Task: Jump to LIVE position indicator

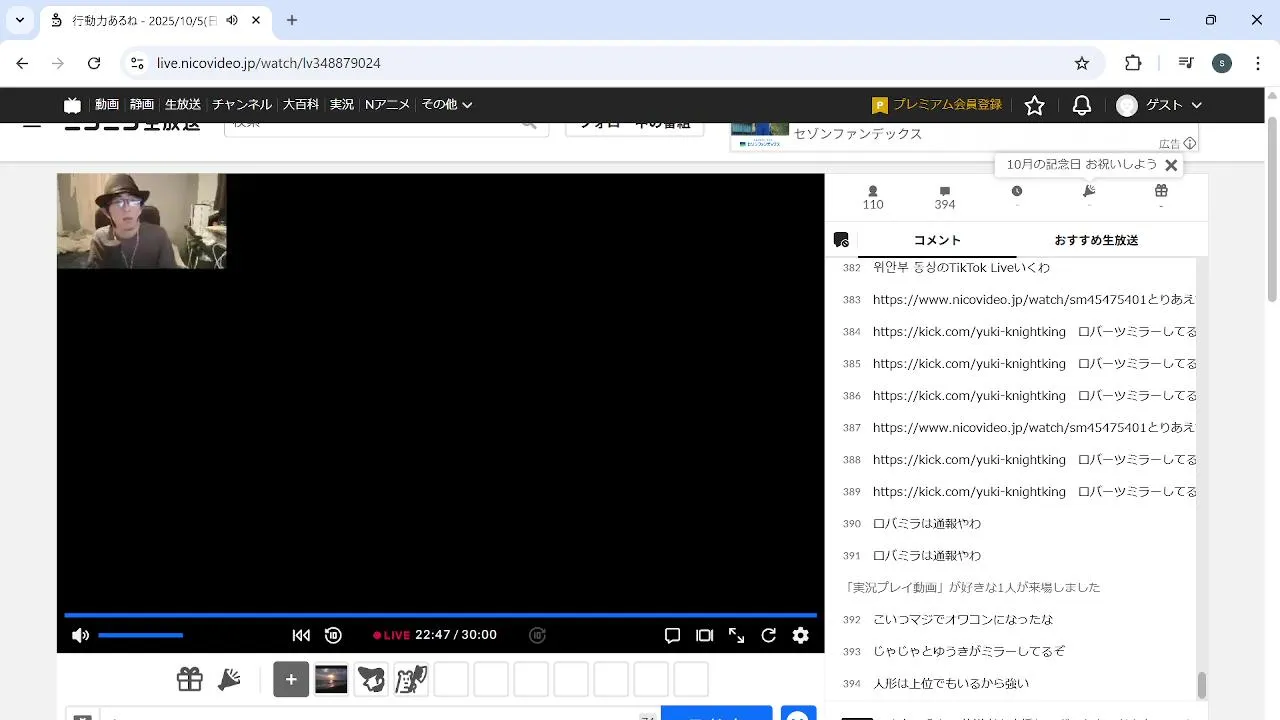Action: coord(392,635)
